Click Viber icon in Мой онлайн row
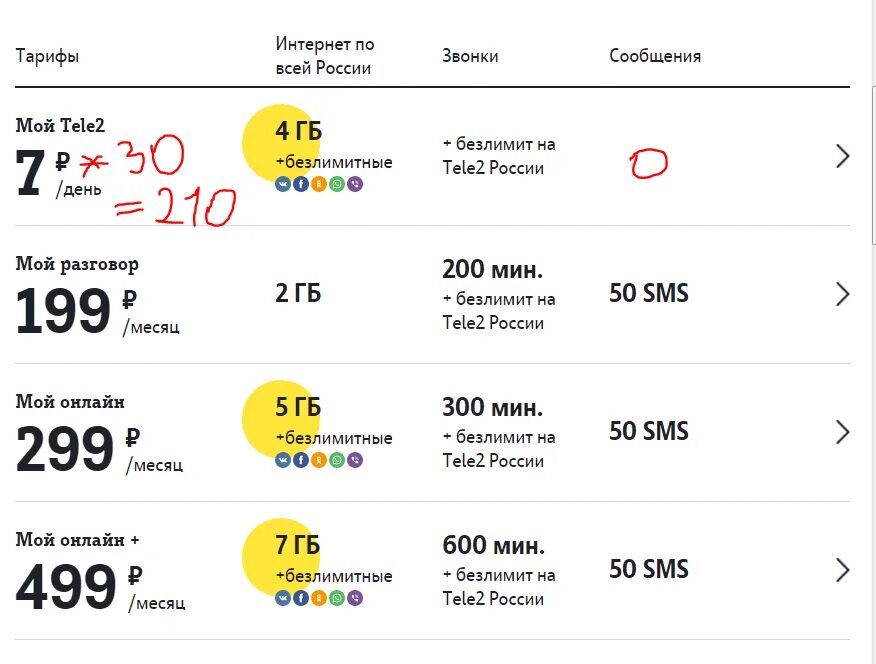876x664 pixels. (355, 460)
